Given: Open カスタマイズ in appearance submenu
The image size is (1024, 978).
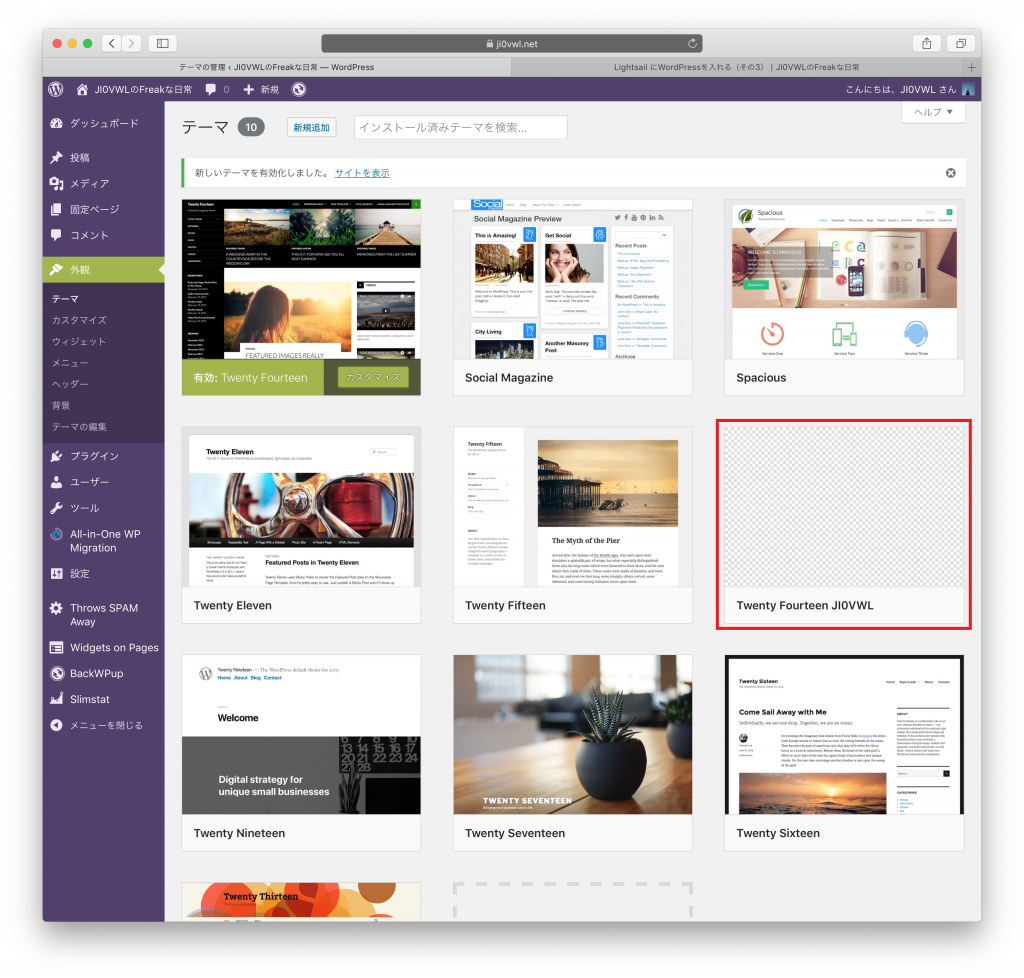Looking at the screenshot, I should (79, 320).
